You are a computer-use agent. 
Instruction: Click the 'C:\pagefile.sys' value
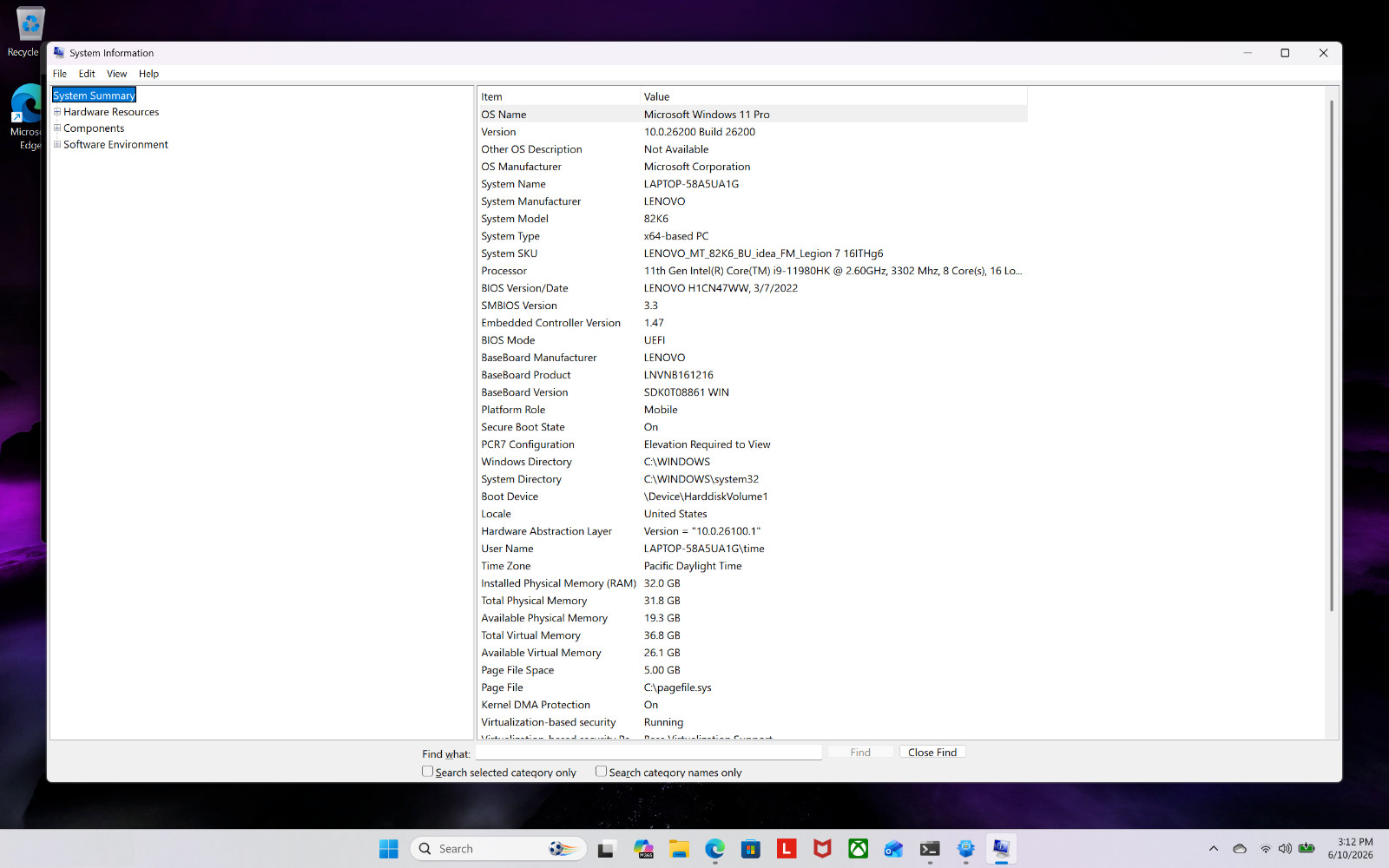point(677,687)
